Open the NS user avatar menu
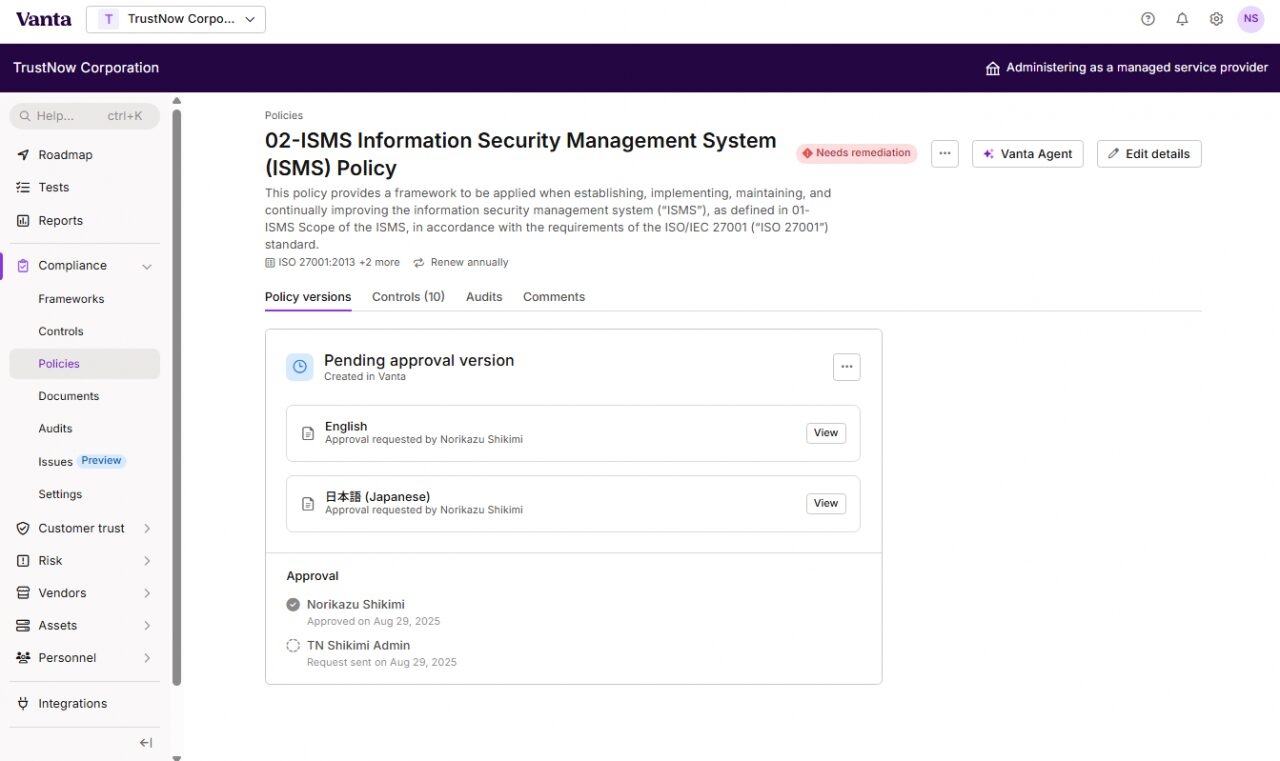This screenshot has width=1280, height=761. pos(1251,19)
